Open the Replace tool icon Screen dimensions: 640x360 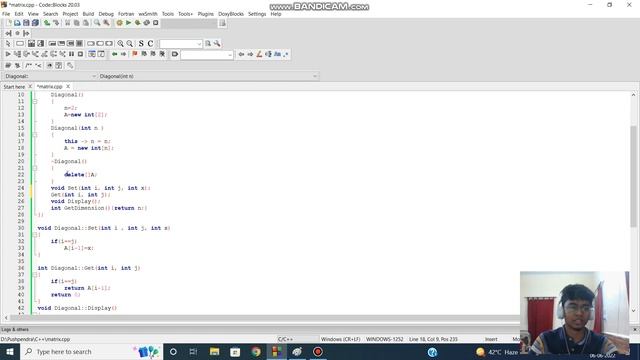[106, 23]
